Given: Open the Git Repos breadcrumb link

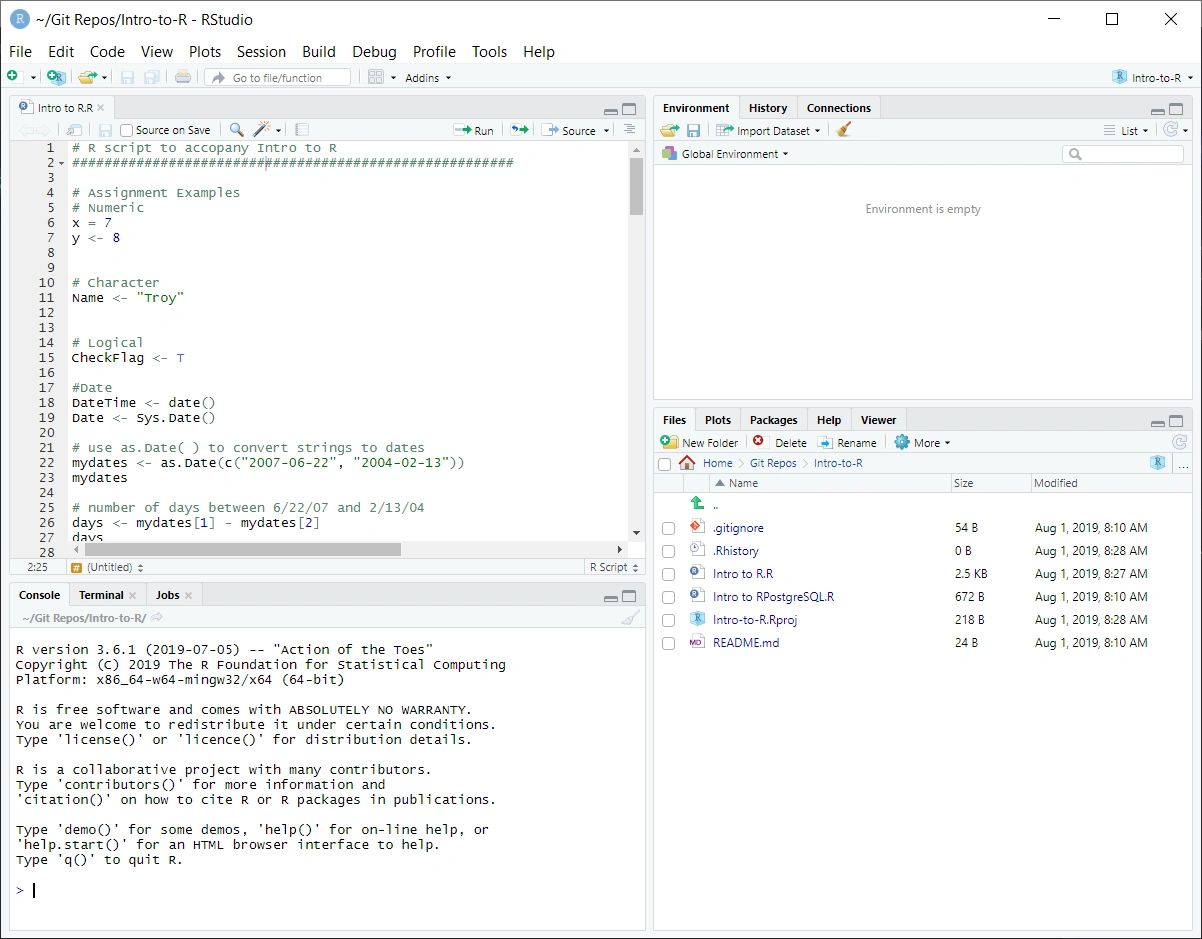Looking at the screenshot, I should coord(772,463).
